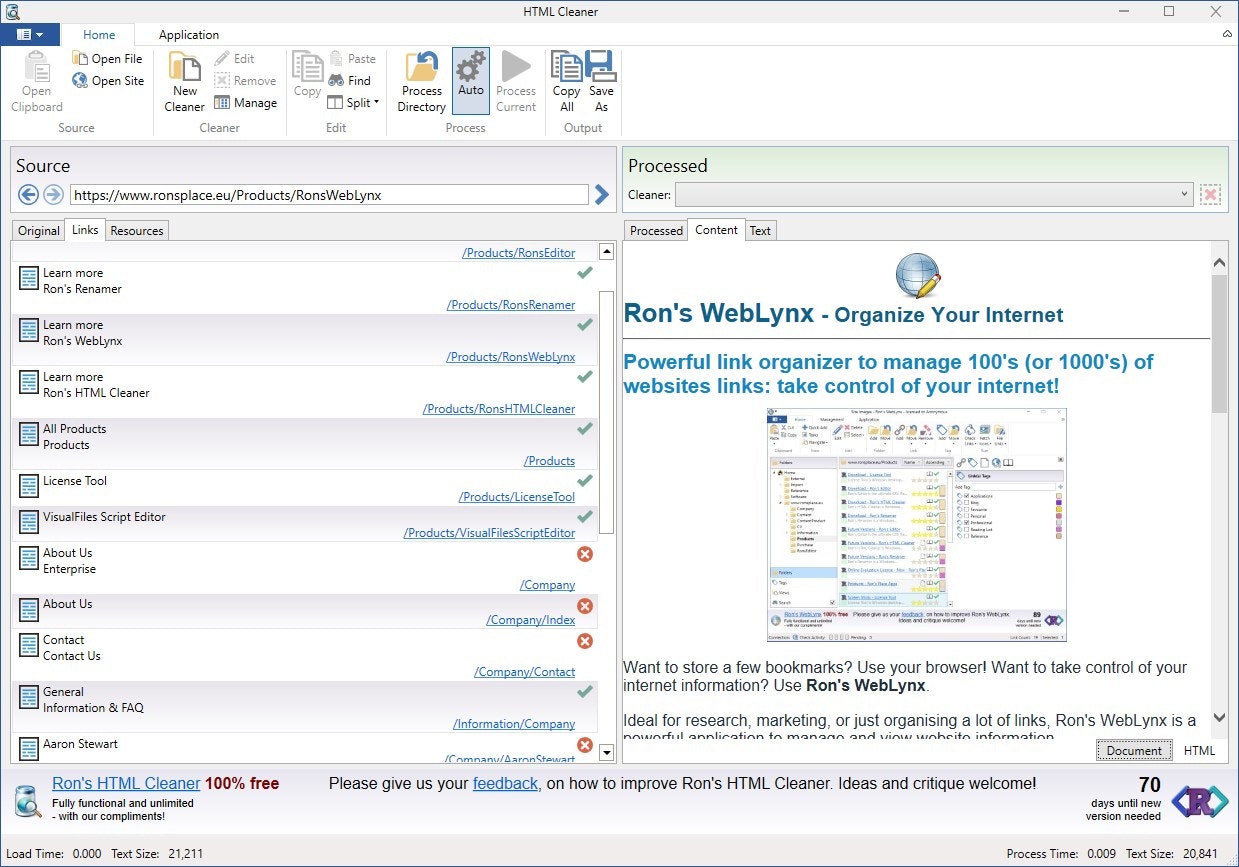Open the application file menu dropdown

30,34
